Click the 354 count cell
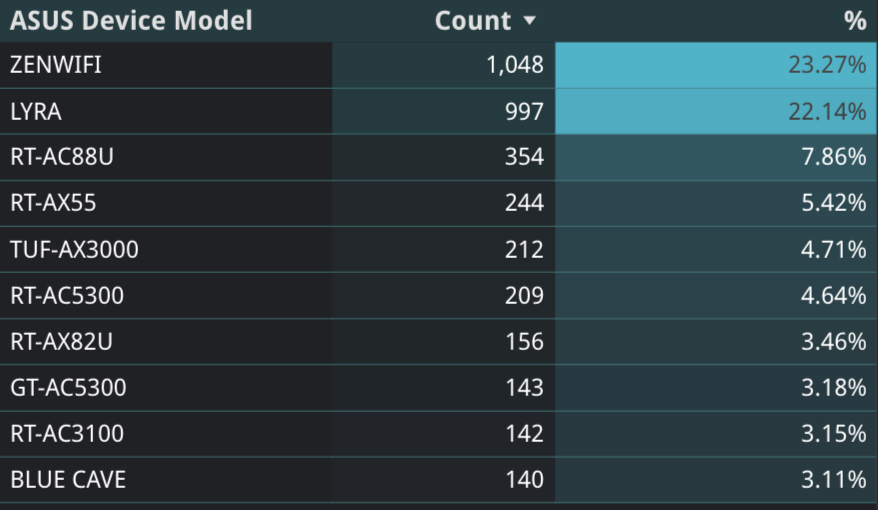Viewport: 878px width, 510px height. 524,157
